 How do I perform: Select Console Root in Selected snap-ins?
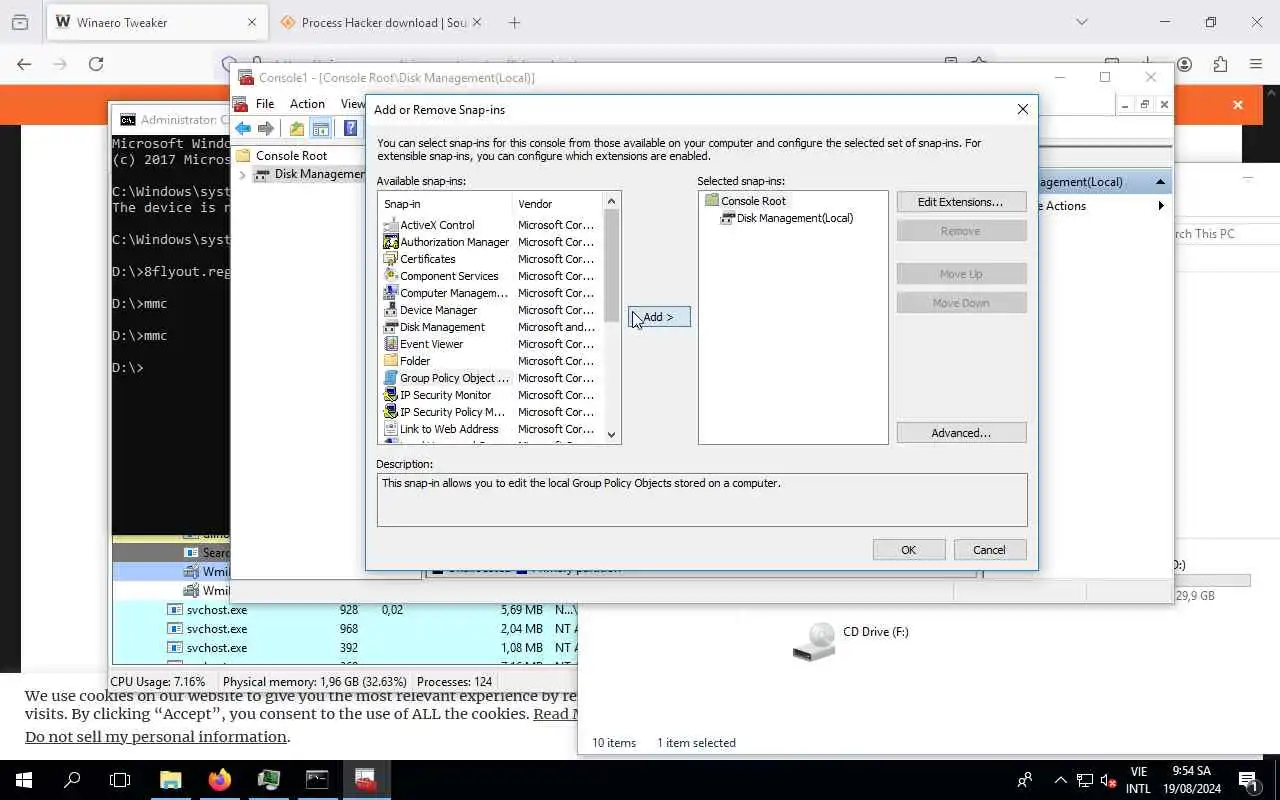(x=745, y=201)
